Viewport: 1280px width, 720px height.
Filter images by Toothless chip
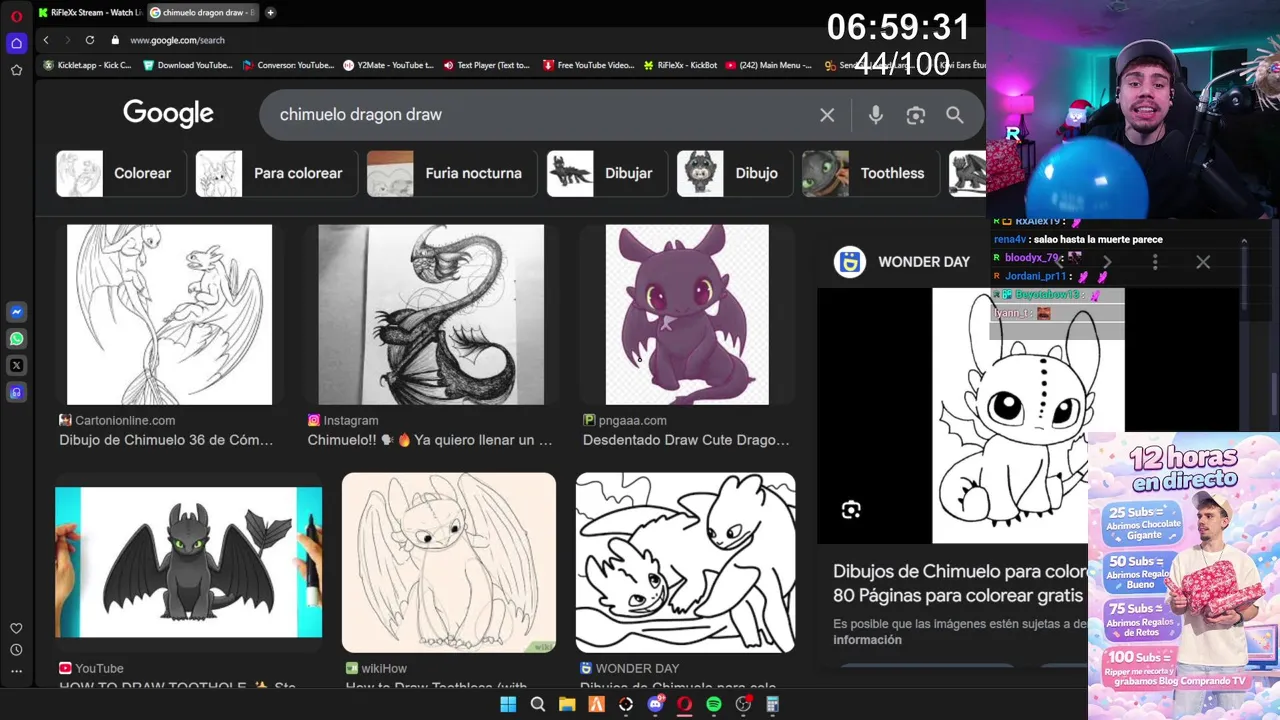point(870,174)
